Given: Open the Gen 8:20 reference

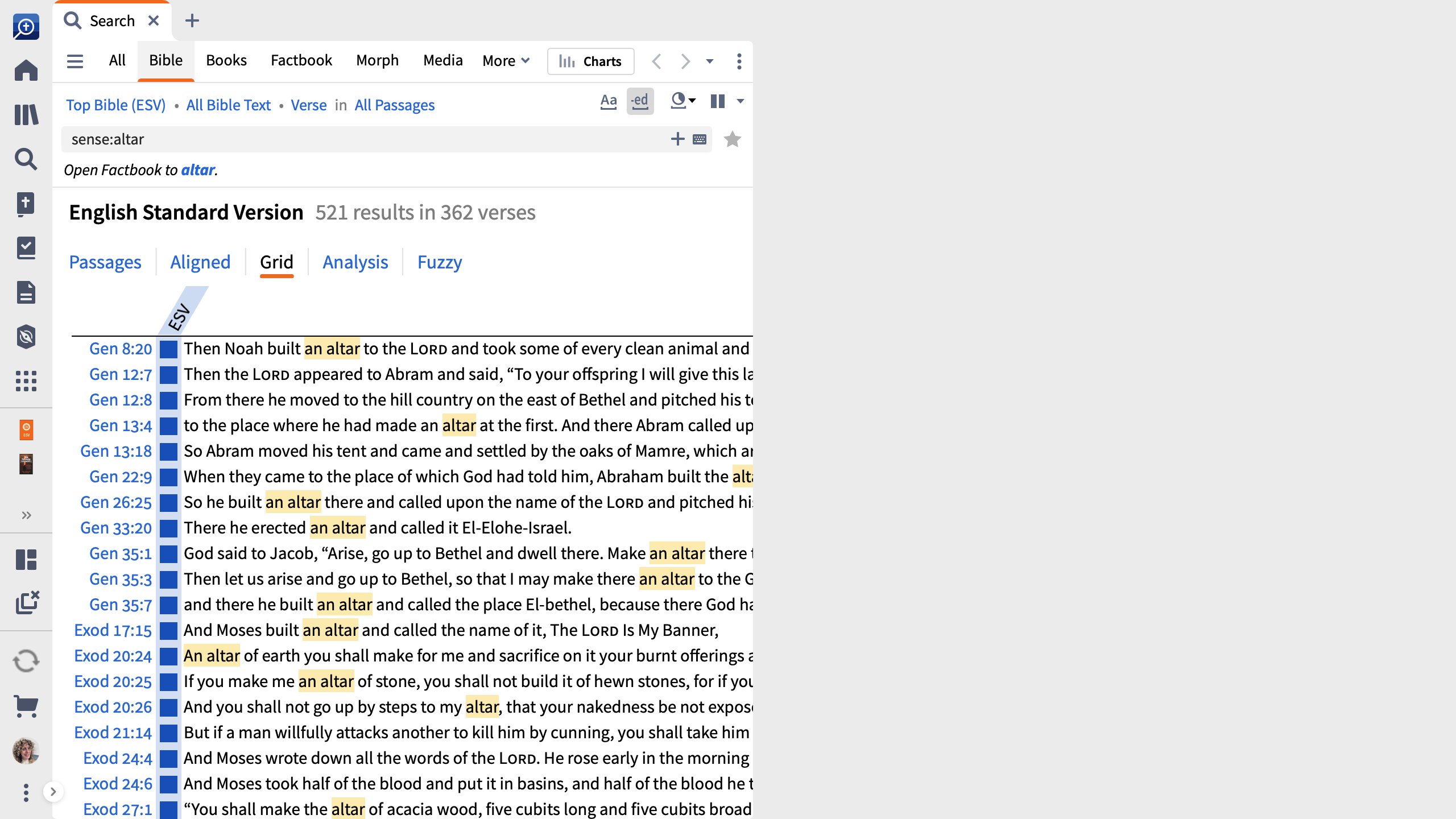Looking at the screenshot, I should coord(121,349).
